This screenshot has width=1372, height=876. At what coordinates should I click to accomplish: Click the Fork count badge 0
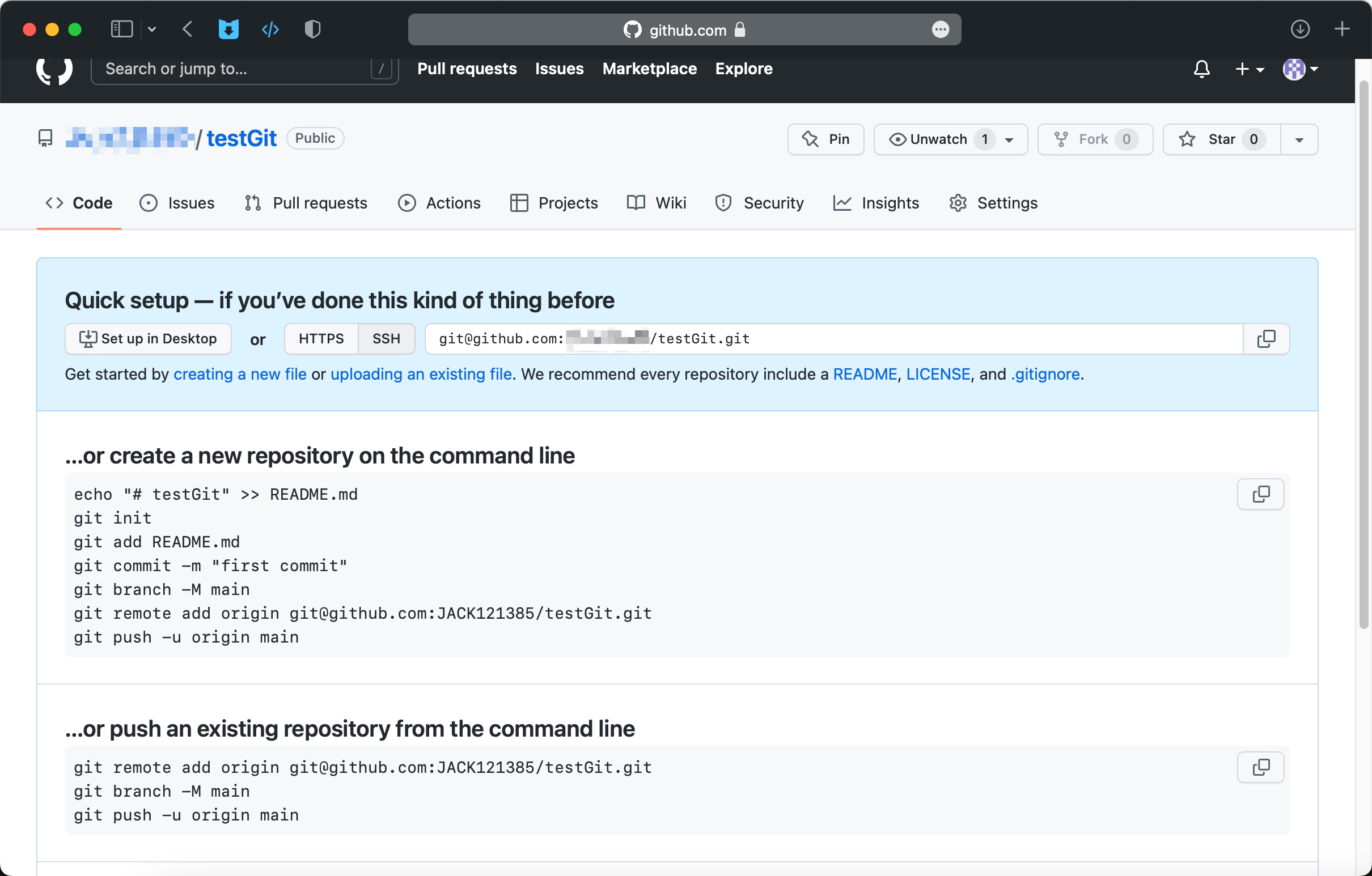(1126, 139)
